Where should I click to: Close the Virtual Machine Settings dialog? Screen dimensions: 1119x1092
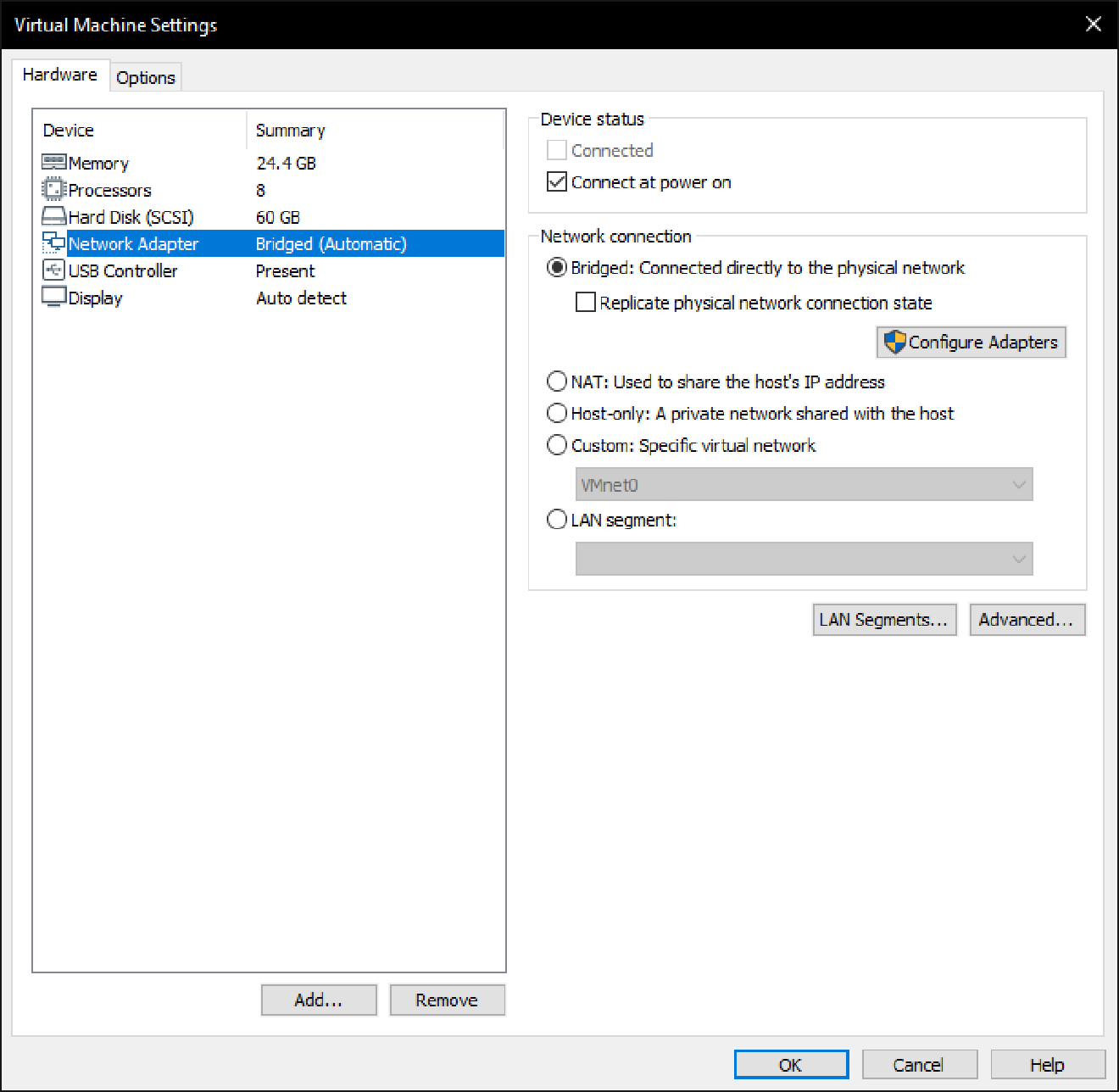(1093, 24)
